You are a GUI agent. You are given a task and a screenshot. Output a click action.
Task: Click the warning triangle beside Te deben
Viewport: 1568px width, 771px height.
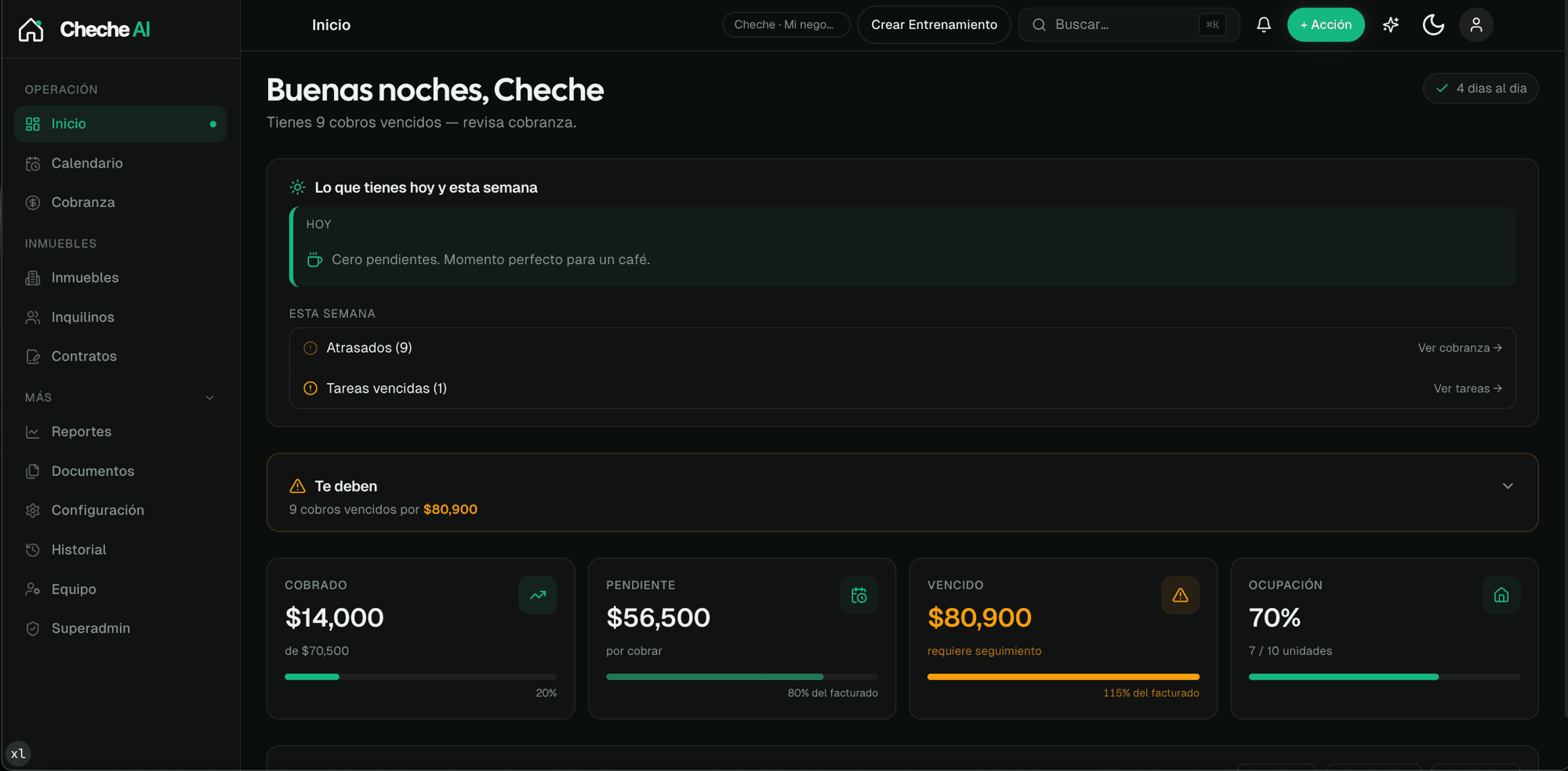tap(297, 487)
